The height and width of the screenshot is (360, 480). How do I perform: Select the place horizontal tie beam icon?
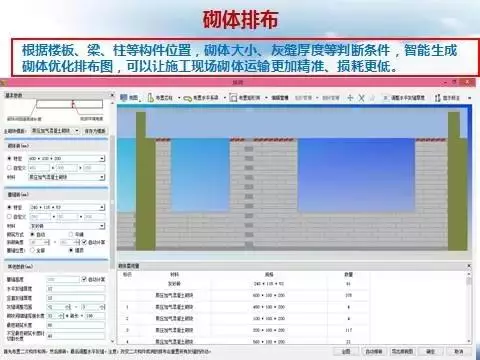[x=188, y=98]
